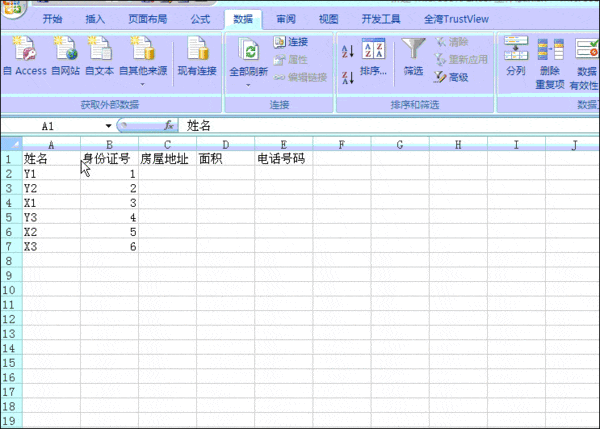Import data from text file icon
The height and width of the screenshot is (429, 600).
point(99,48)
